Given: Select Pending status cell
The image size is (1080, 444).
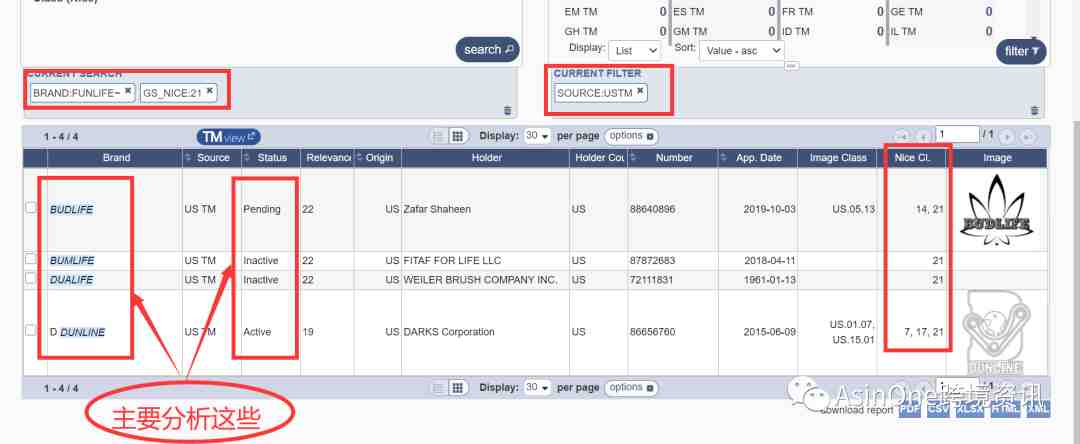Looking at the screenshot, I should 271,209.
